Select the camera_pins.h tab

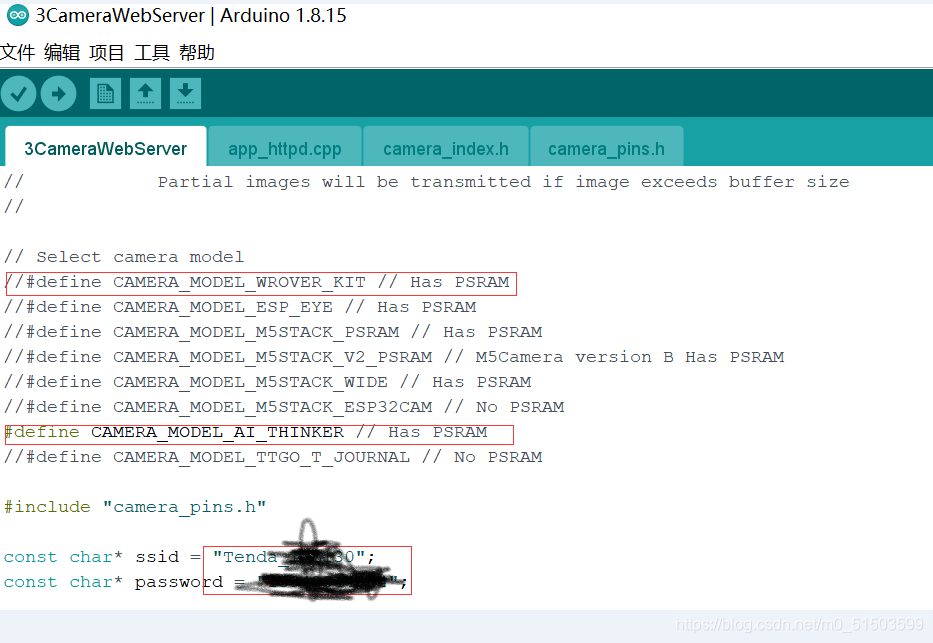pos(607,148)
